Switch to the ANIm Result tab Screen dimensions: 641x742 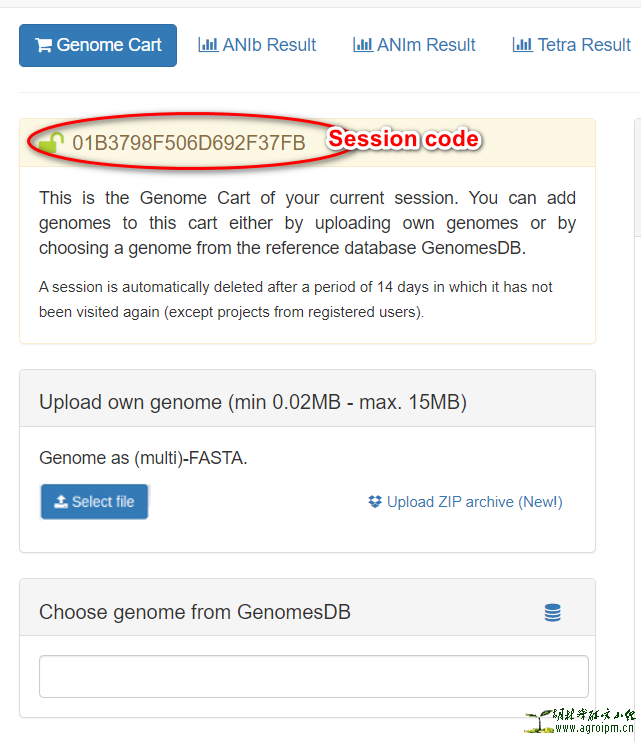414,45
